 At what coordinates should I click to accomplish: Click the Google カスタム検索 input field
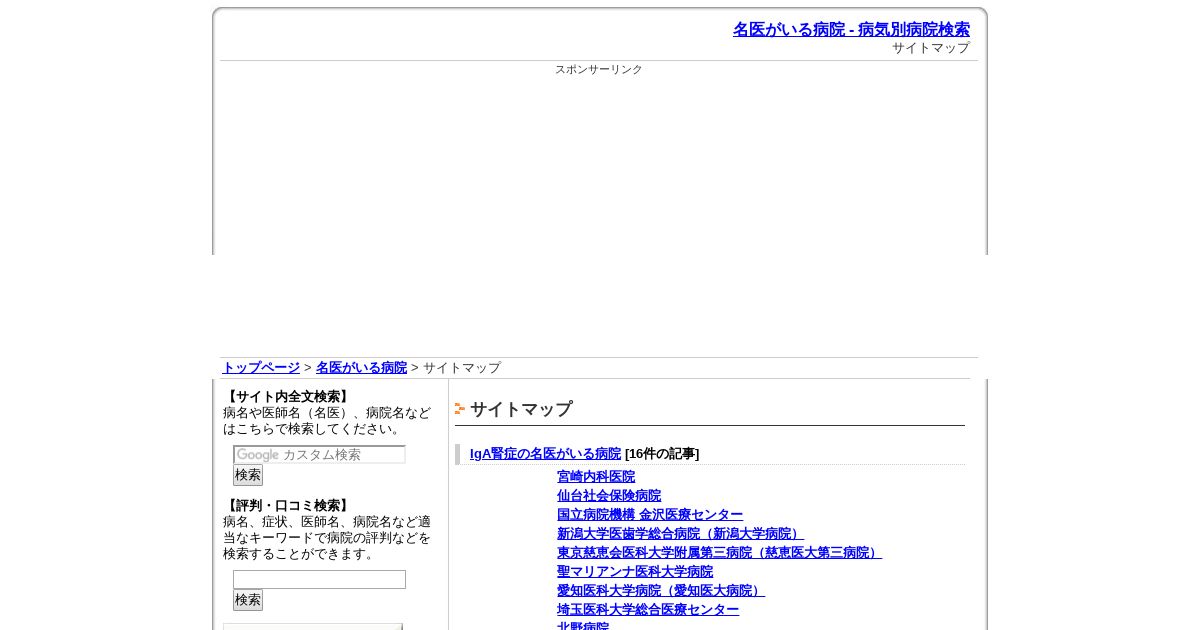tap(319, 455)
